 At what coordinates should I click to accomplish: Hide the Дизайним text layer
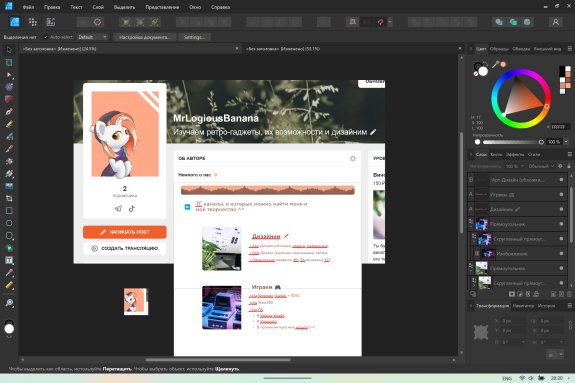[x=561, y=209]
